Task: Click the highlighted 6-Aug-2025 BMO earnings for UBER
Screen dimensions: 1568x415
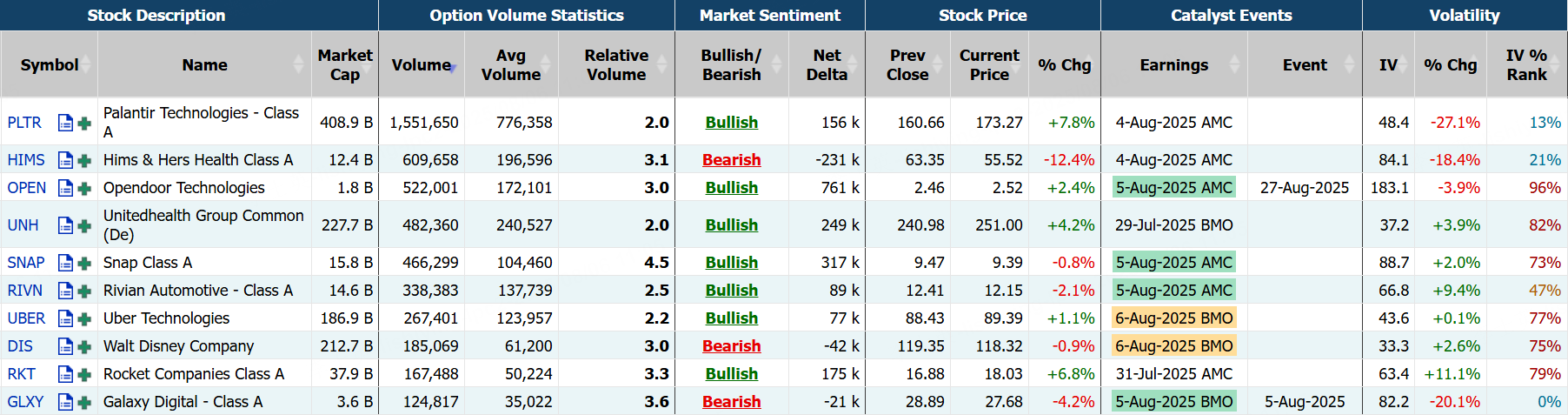Action: (1173, 318)
